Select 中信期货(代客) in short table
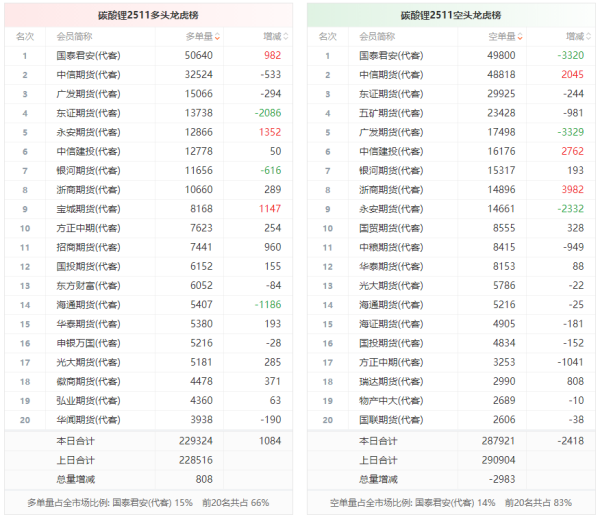600x519 pixels. coord(391,75)
